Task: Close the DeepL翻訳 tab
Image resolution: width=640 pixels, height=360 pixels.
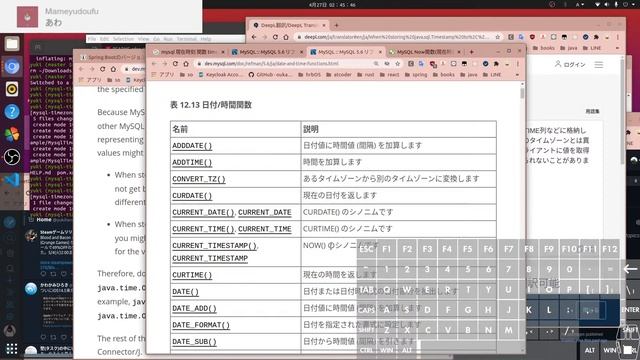Action: coord(324,25)
